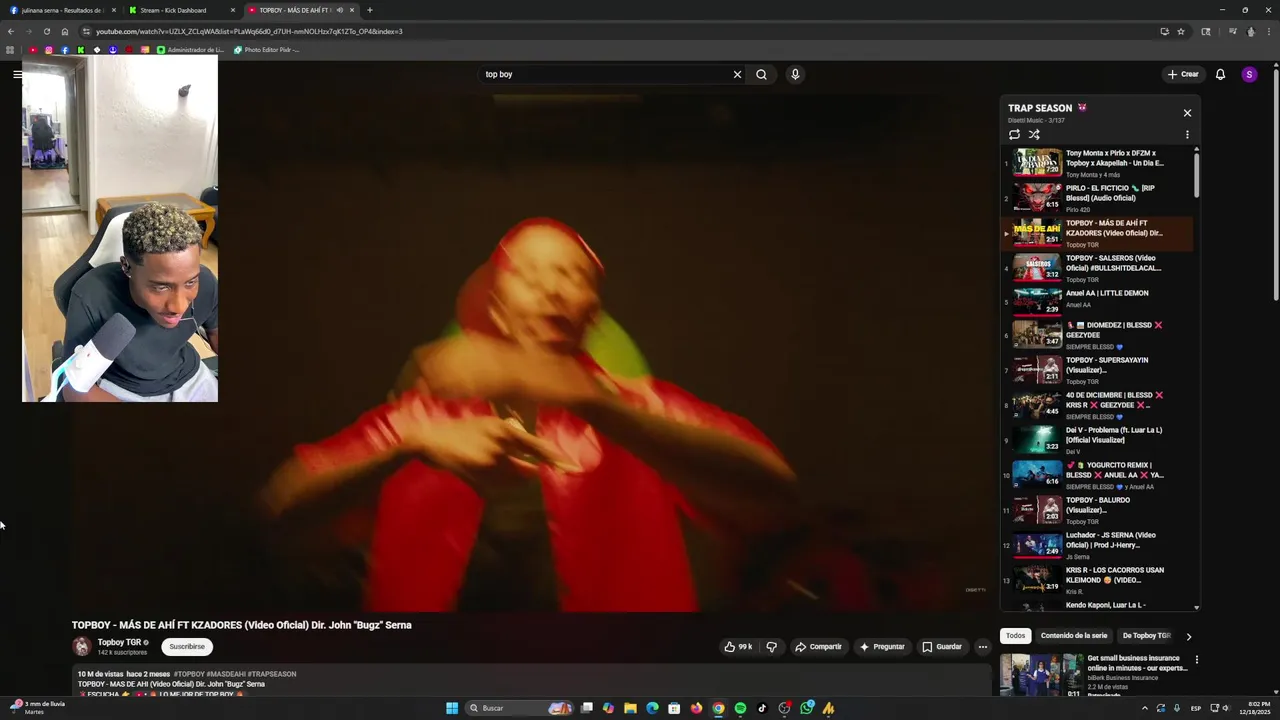The height and width of the screenshot is (720, 1280).
Task: Open the account avatar menu
Action: 1249,74
